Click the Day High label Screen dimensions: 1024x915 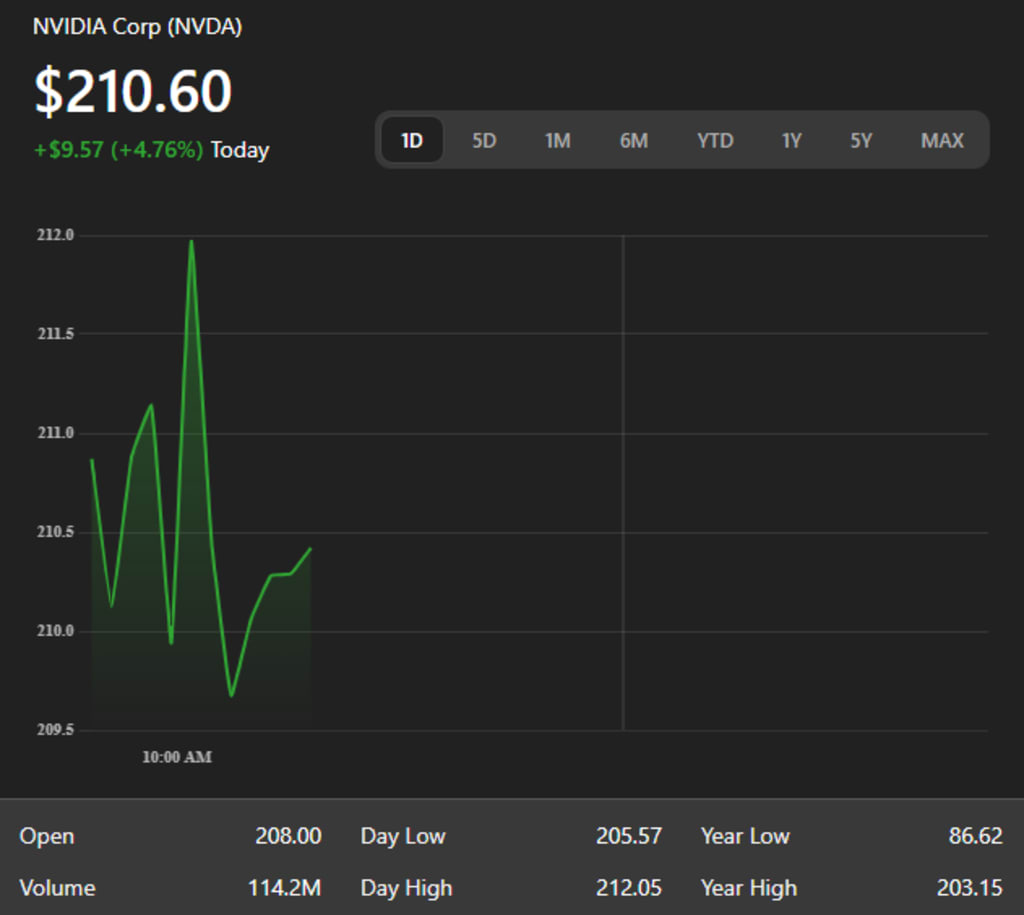406,889
